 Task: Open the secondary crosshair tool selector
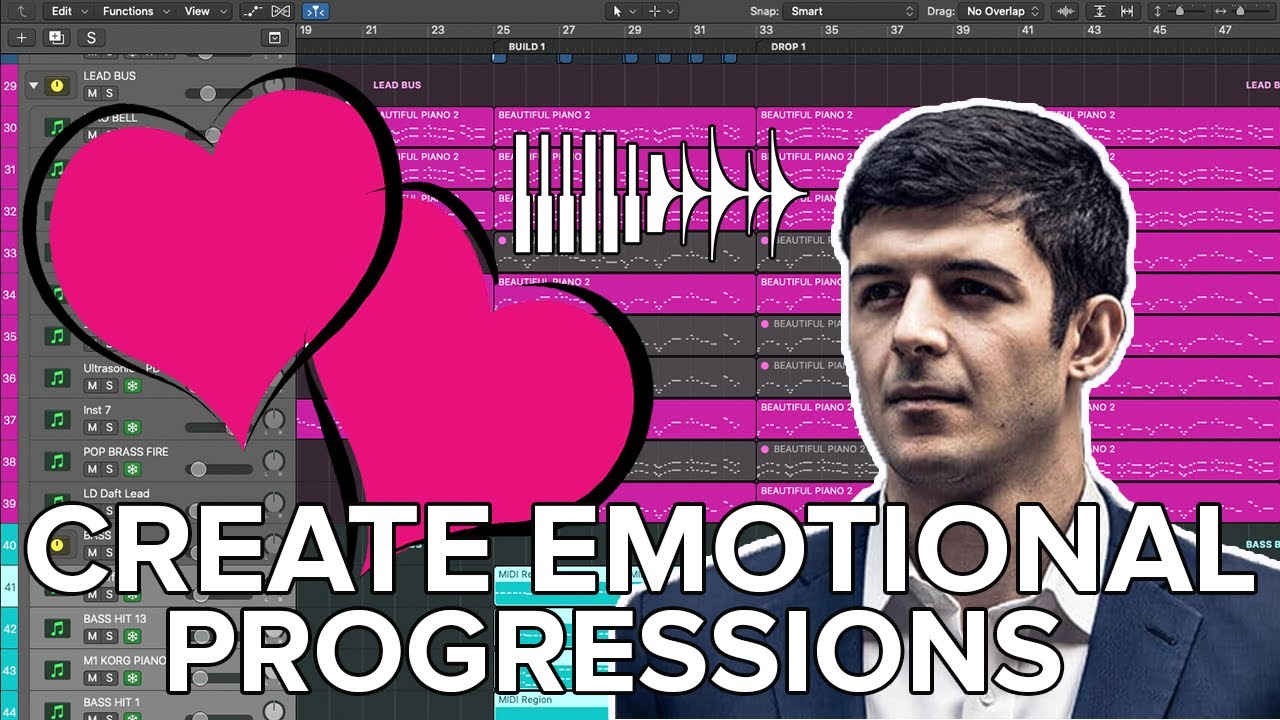pyautogui.click(x=661, y=11)
